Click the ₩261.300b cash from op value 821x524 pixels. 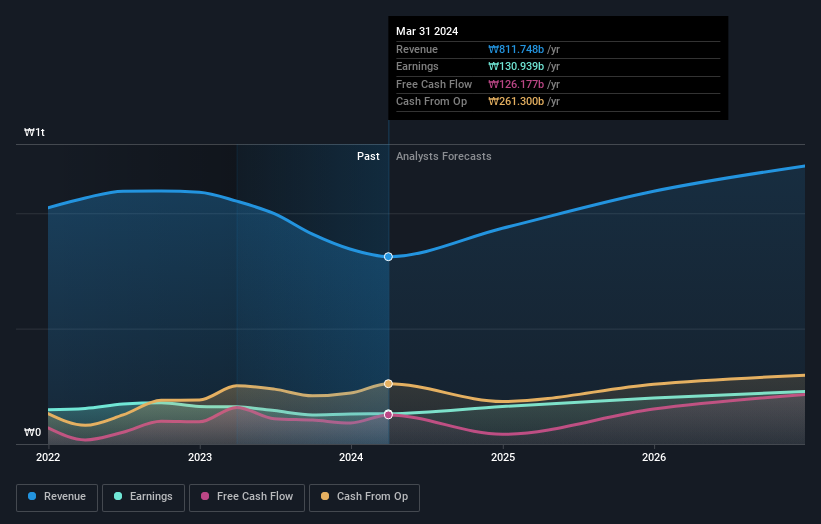(x=516, y=102)
